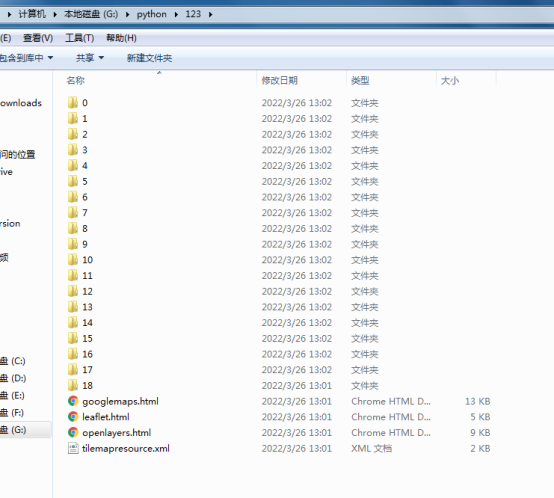Image resolution: width=554 pixels, height=498 pixels.
Task: Click 9 KB size of openlayers.html
Action: click(481, 433)
